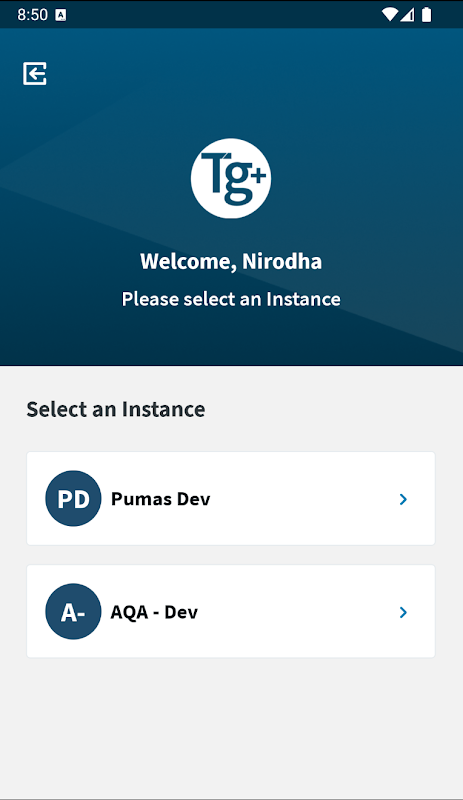Screen dimensions: 463x800
Task: Click the Please select an Instance subtitle
Action: point(231,298)
